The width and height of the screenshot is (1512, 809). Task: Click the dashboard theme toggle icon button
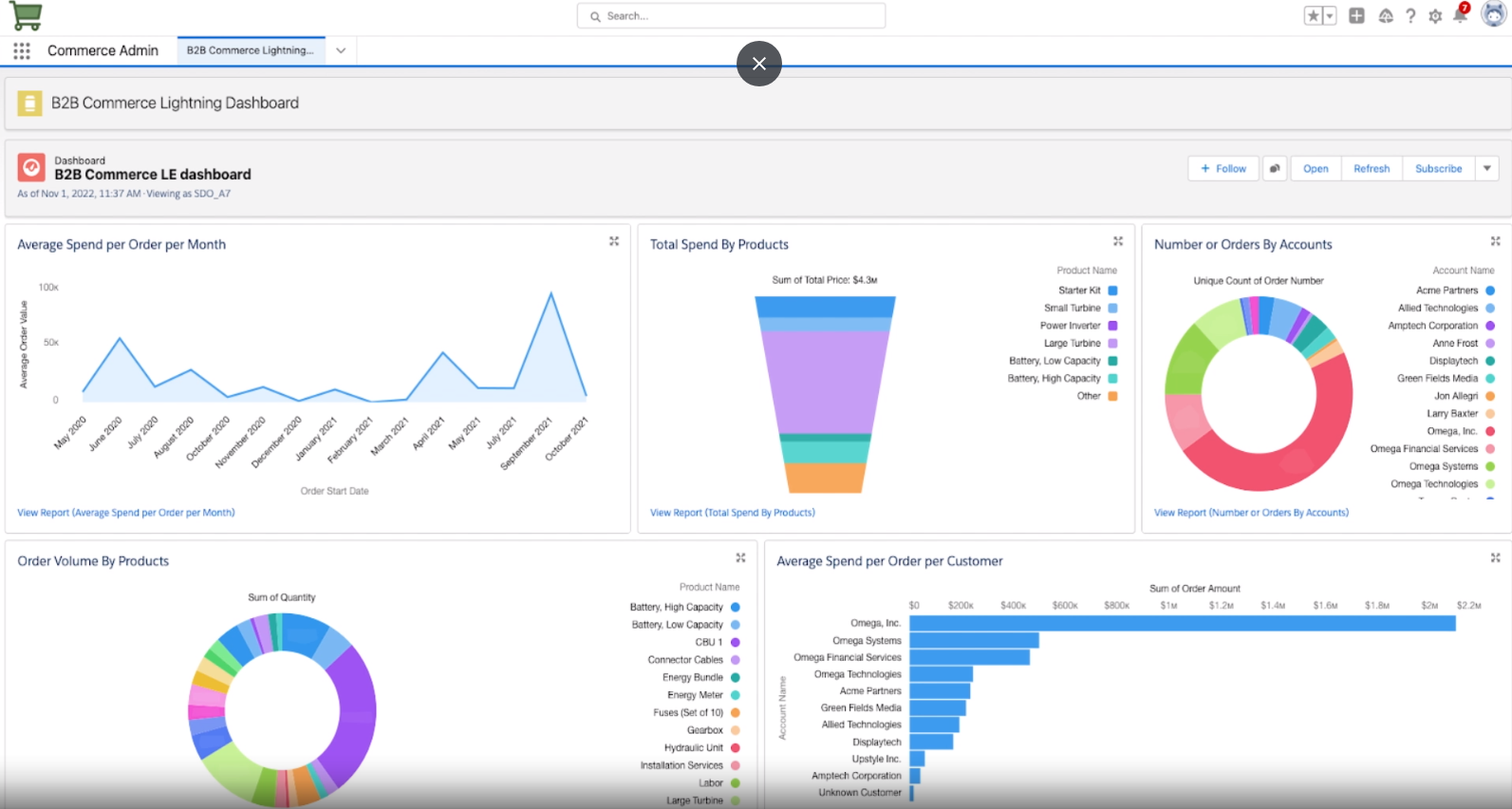(1275, 168)
